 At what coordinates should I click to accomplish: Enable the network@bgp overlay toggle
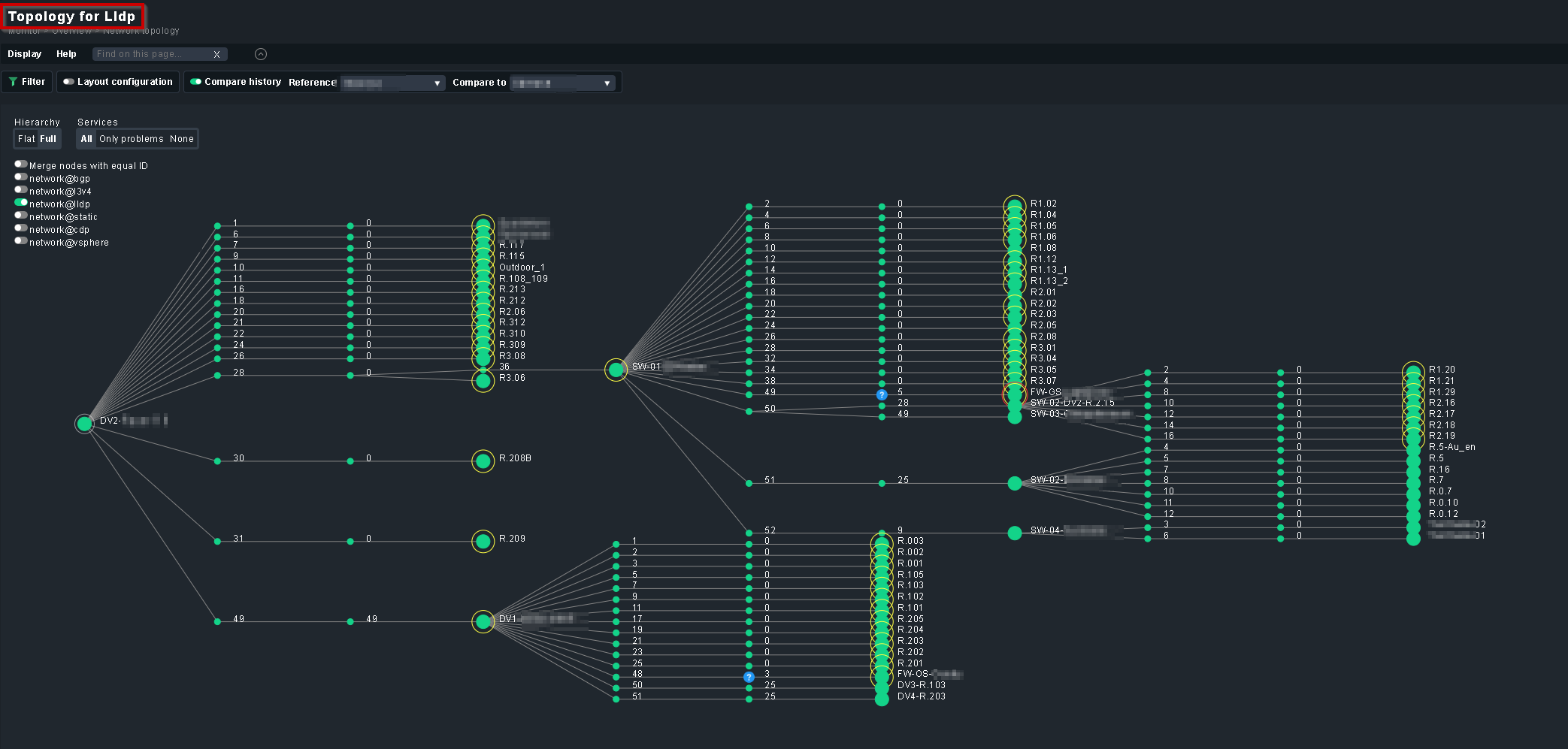pyautogui.click(x=20, y=177)
